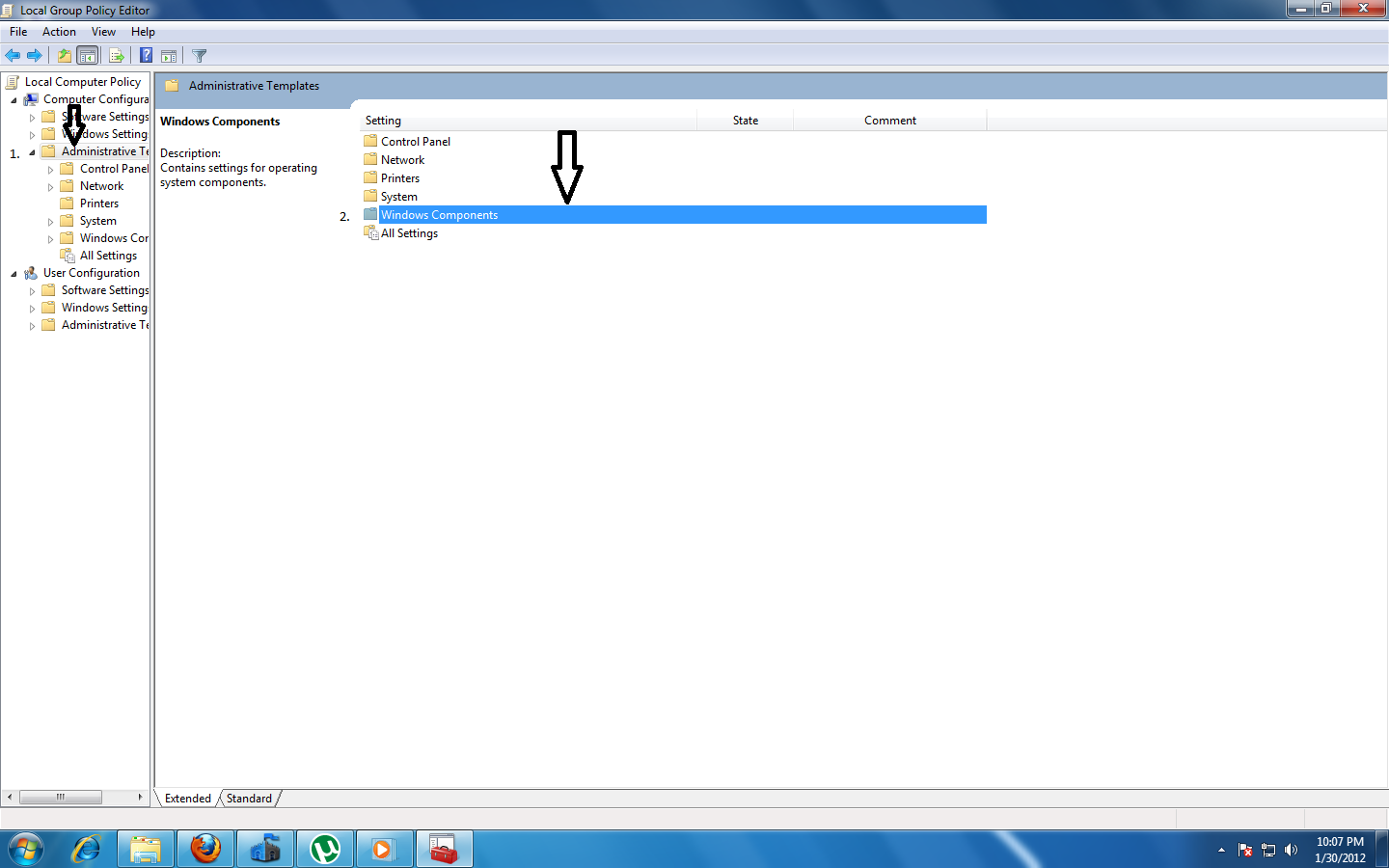Toggle the Show/Hide Console Tree icon
Screen dimensions: 1389x868
[87, 56]
